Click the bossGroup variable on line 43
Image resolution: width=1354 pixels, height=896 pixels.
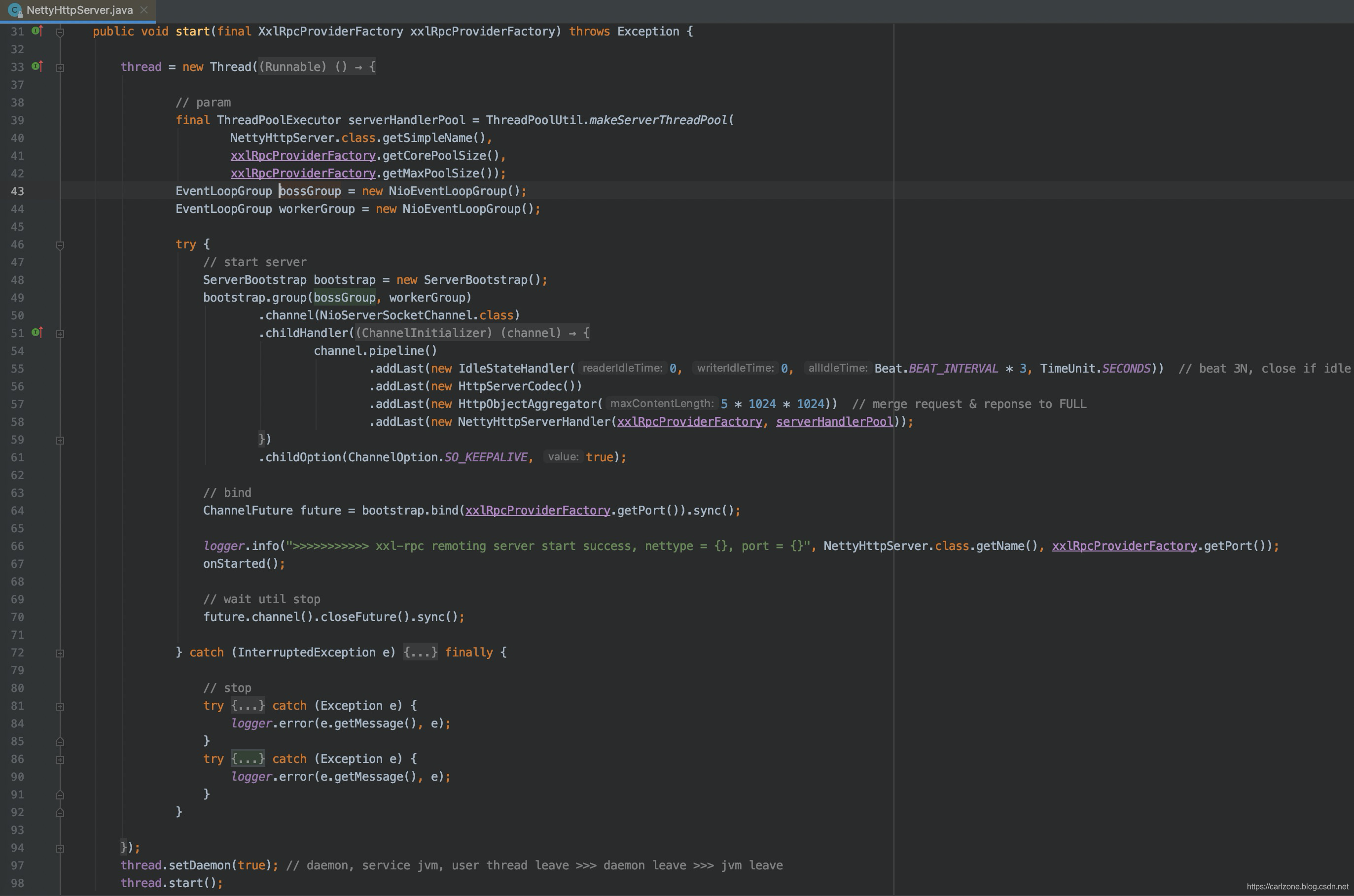click(x=310, y=191)
